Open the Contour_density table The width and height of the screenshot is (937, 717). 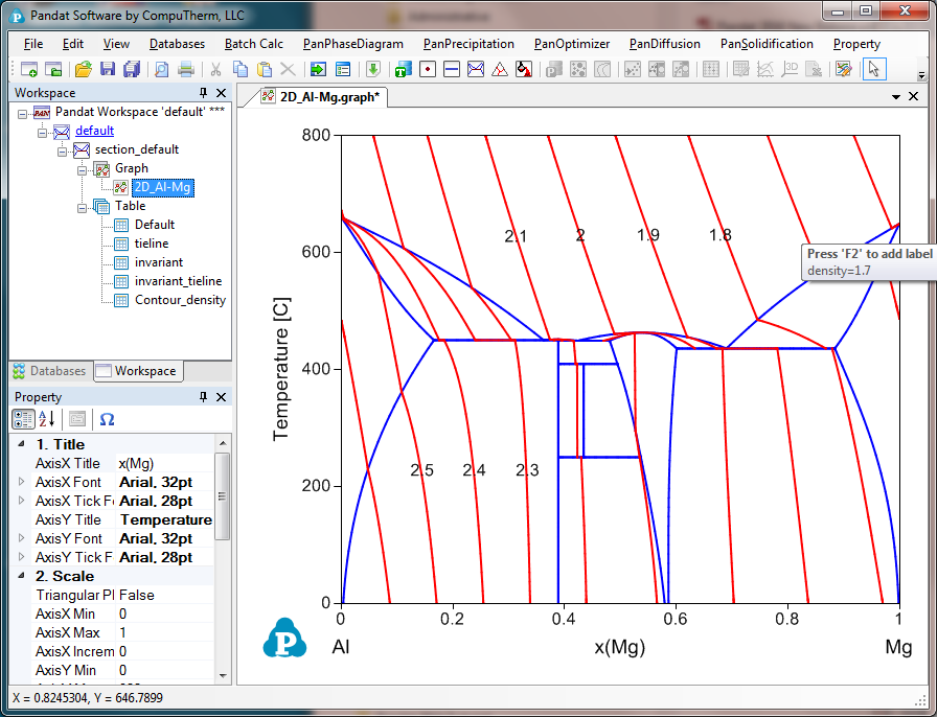pyautogui.click(x=180, y=300)
